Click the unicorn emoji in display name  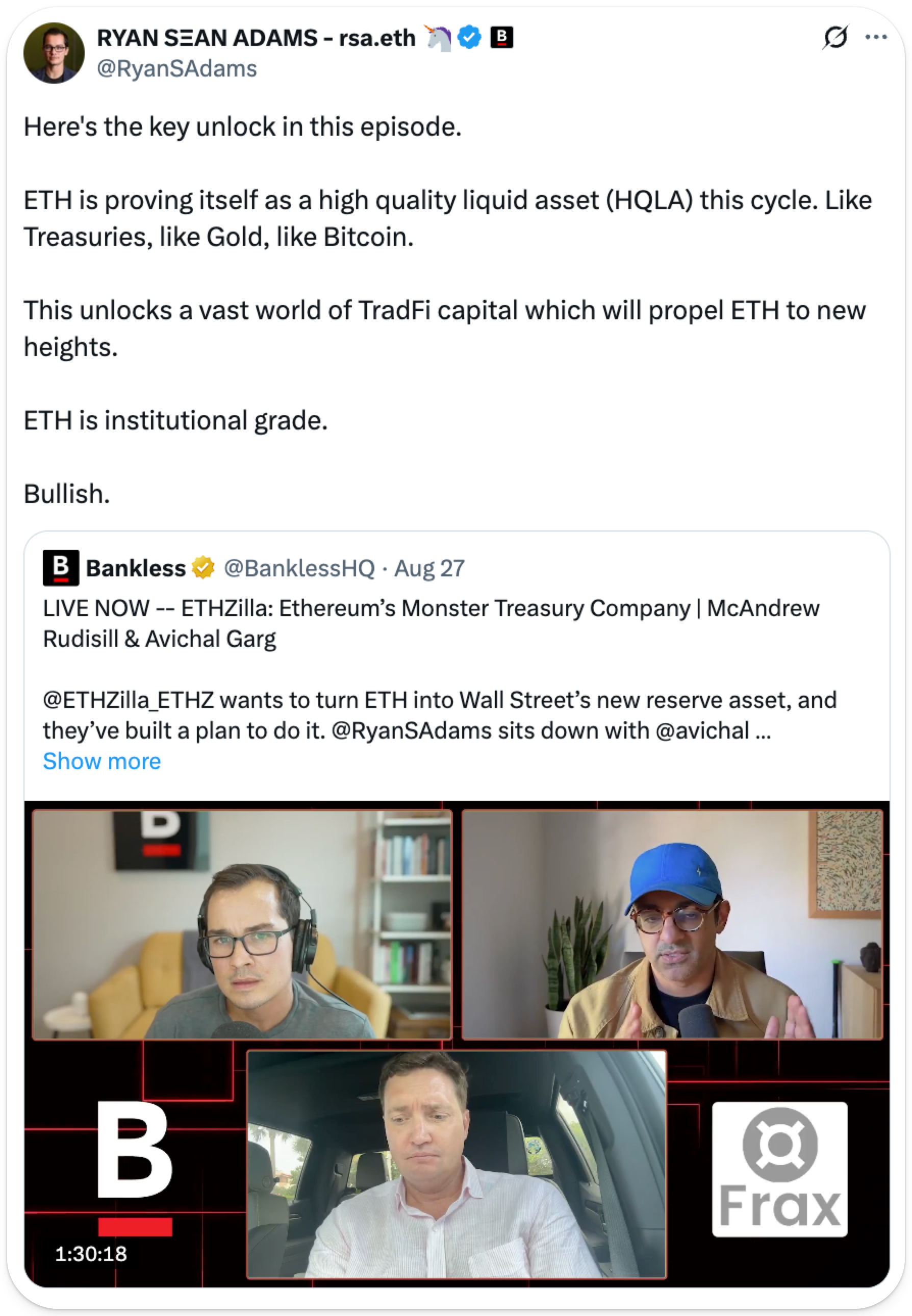pos(438,38)
